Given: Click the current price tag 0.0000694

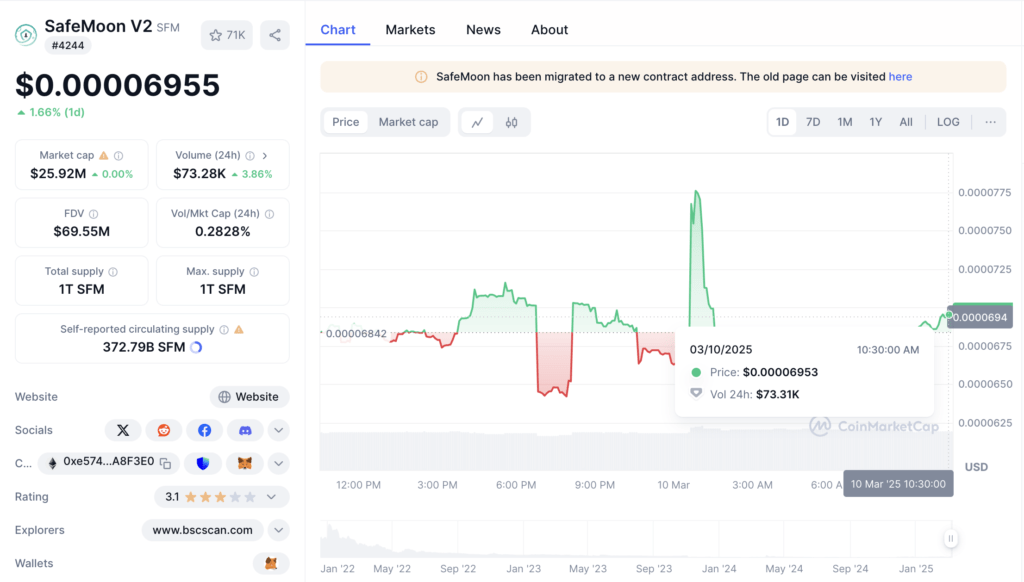Looking at the screenshot, I should point(980,317).
